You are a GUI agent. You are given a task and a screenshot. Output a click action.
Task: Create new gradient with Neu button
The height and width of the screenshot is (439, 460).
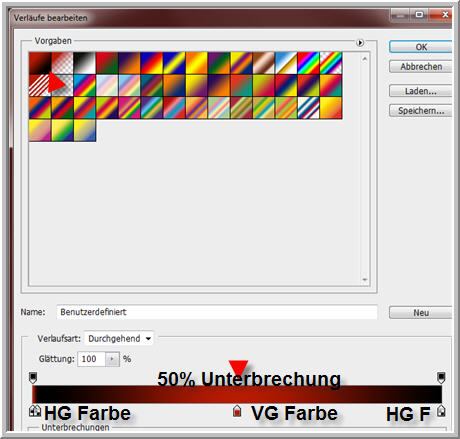421,313
